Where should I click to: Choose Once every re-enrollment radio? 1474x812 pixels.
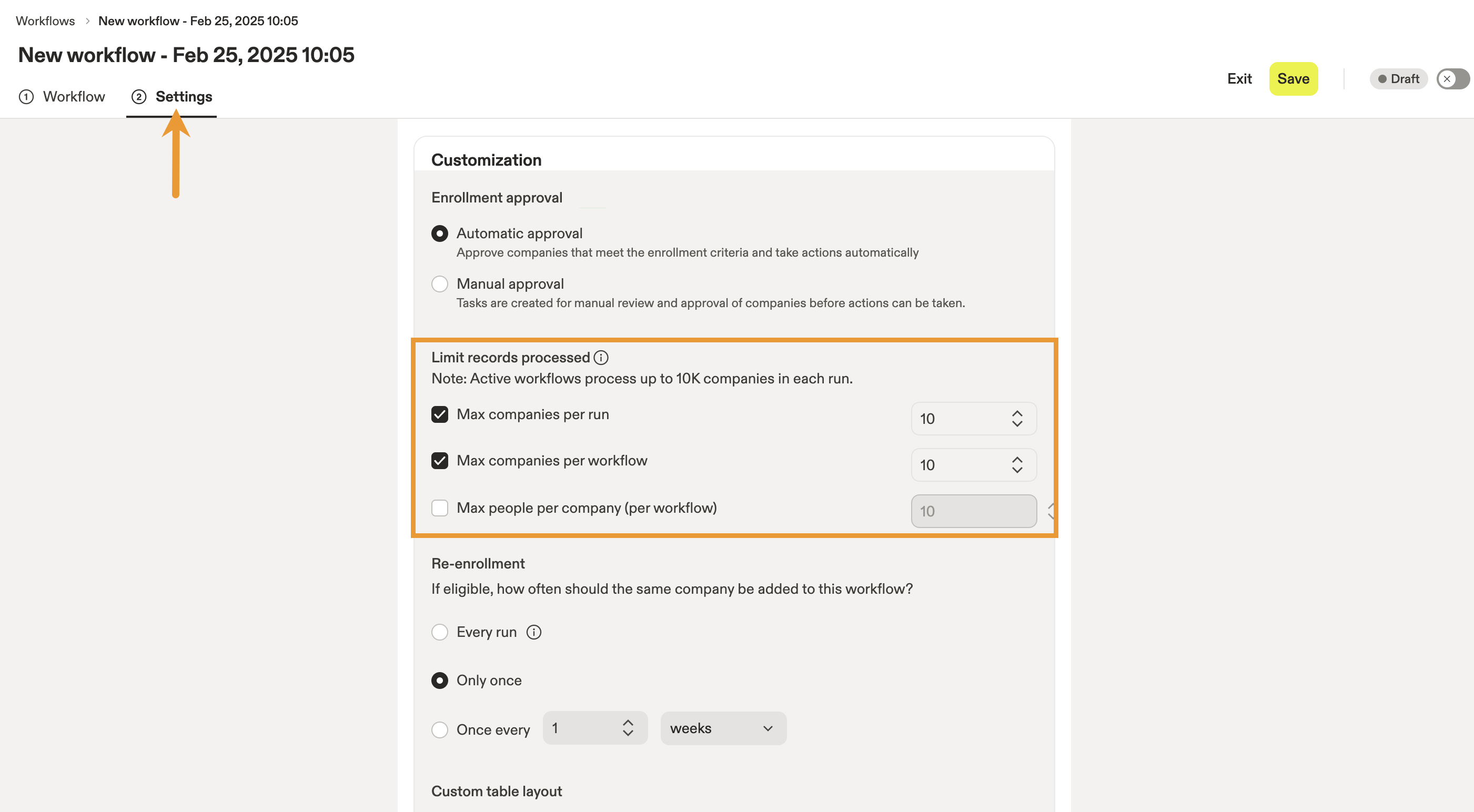tap(439, 729)
